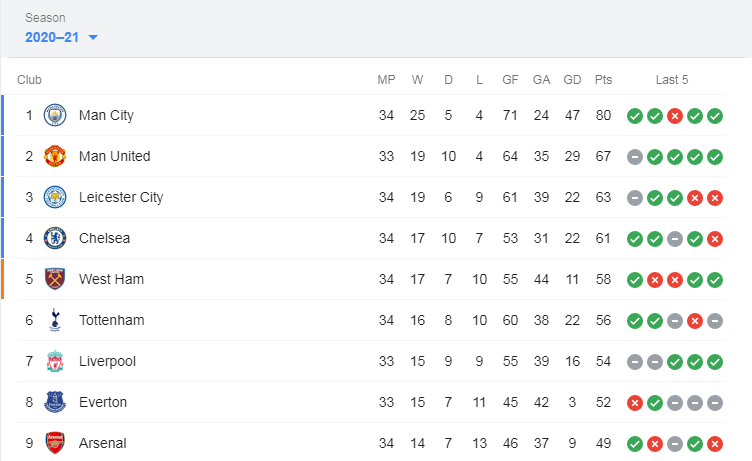This screenshot has width=752, height=461.
Task: Open the Tottenham team link
Action: click(111, 320)
